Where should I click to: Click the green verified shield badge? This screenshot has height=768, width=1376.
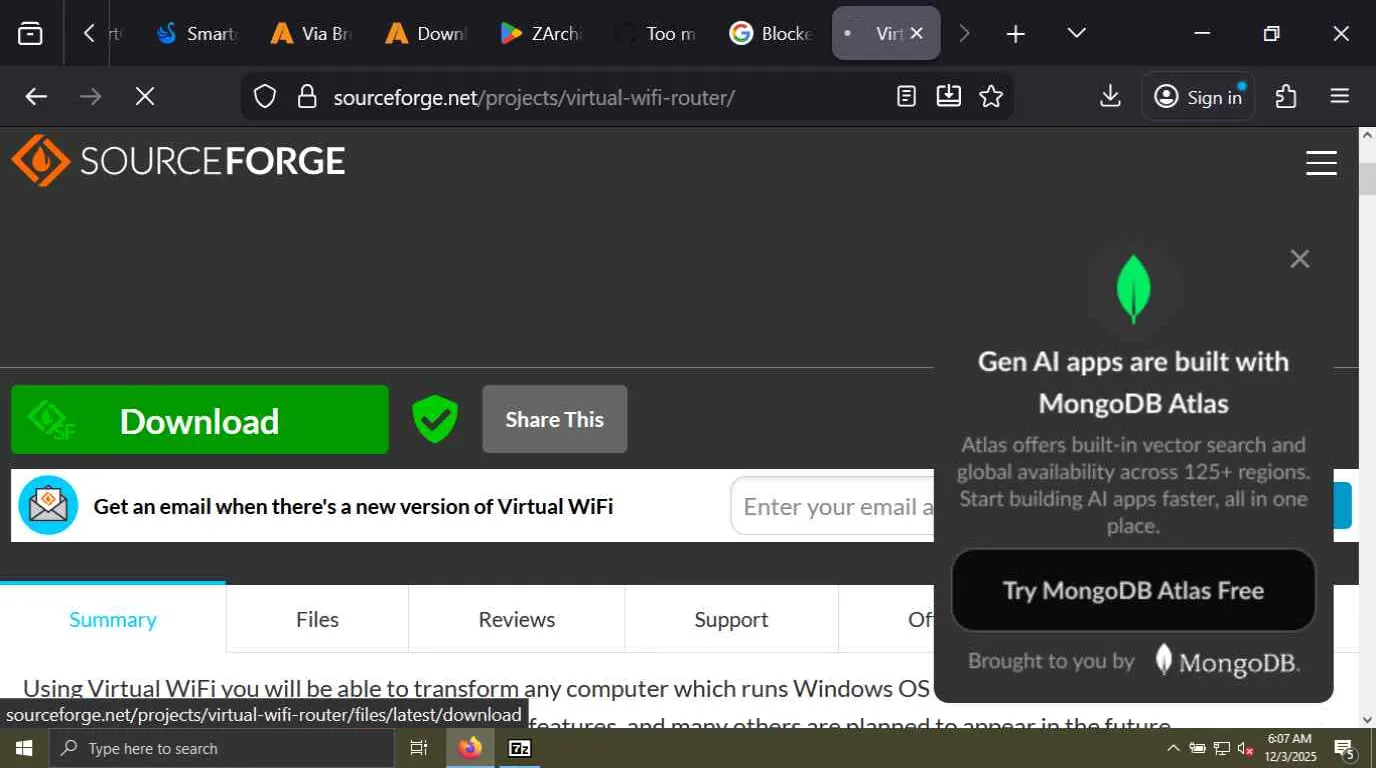pyautogui.click(x=435, y=419)
